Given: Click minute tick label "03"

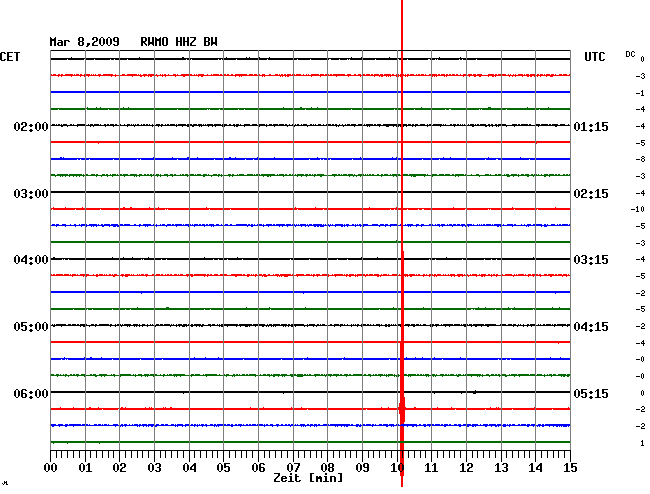Looking at the screenshot, I should (x=154, y=467).
